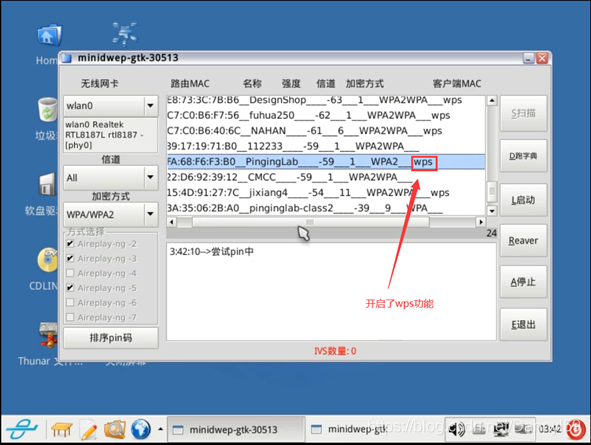Select the fuhua250 network row
Screen dimensions: 591x445
click(x=326, y=115)
